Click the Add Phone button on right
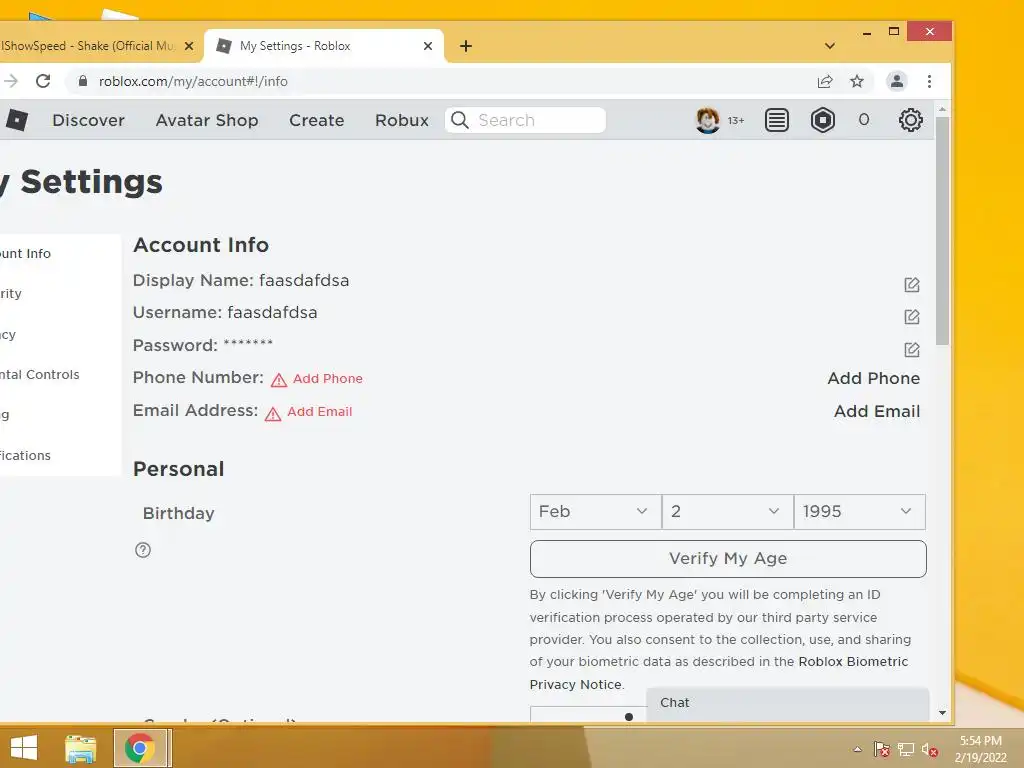 tap(873, 378)
